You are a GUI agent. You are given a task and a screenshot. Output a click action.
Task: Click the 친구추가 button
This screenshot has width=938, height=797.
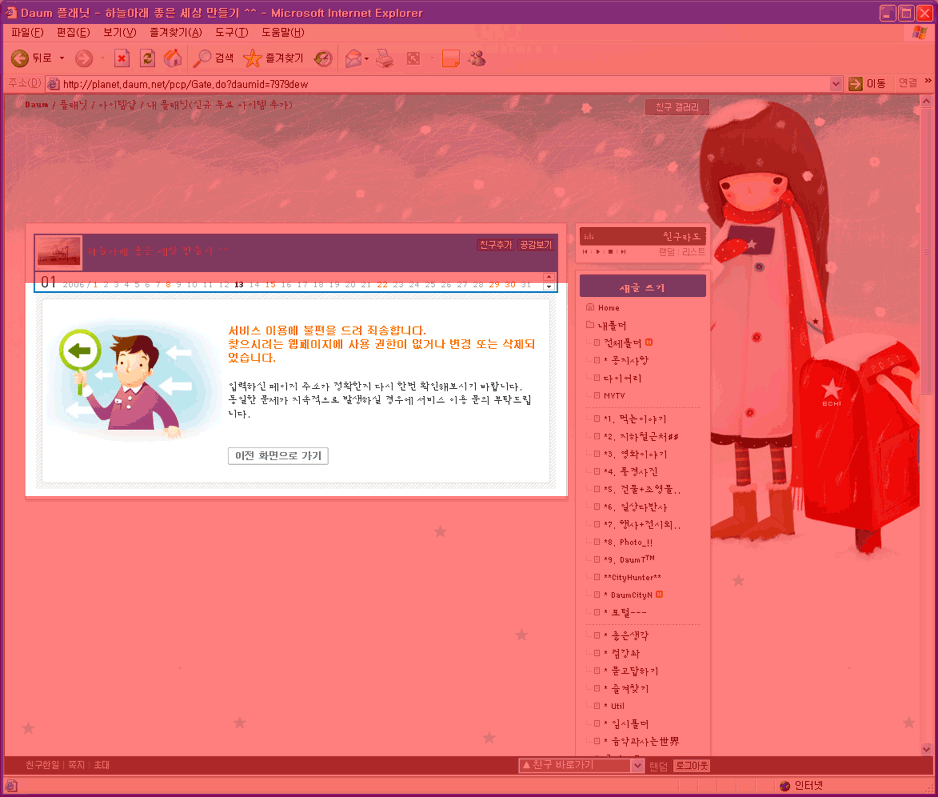point(495,245)
